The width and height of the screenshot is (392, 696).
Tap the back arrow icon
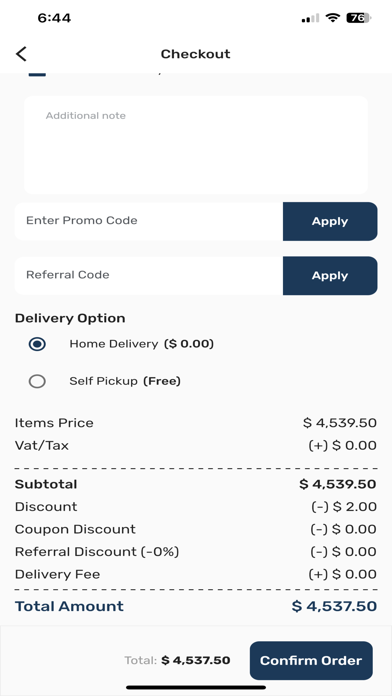[21, 54]
